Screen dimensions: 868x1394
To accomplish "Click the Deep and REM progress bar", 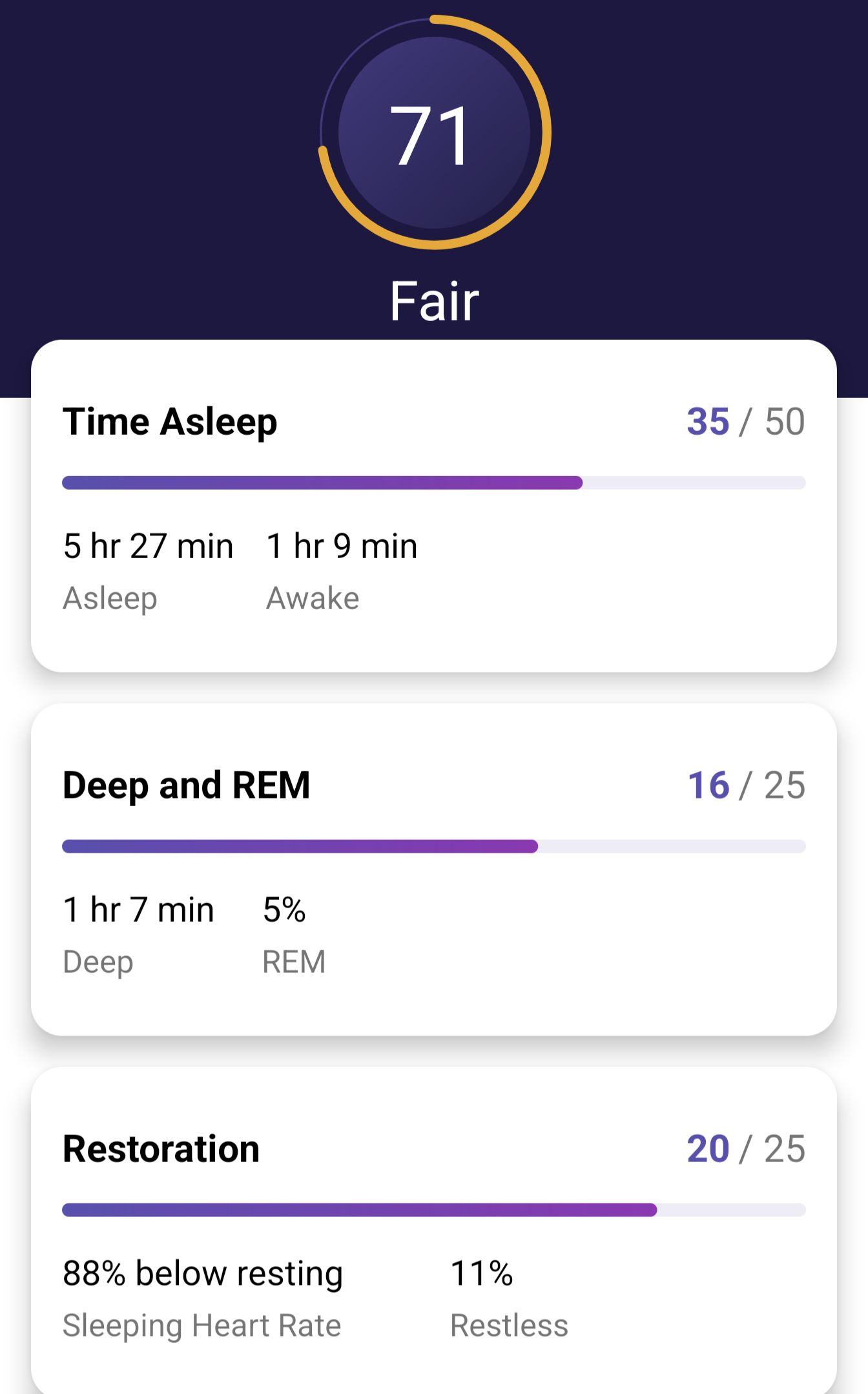I will [x=434, y=846].
